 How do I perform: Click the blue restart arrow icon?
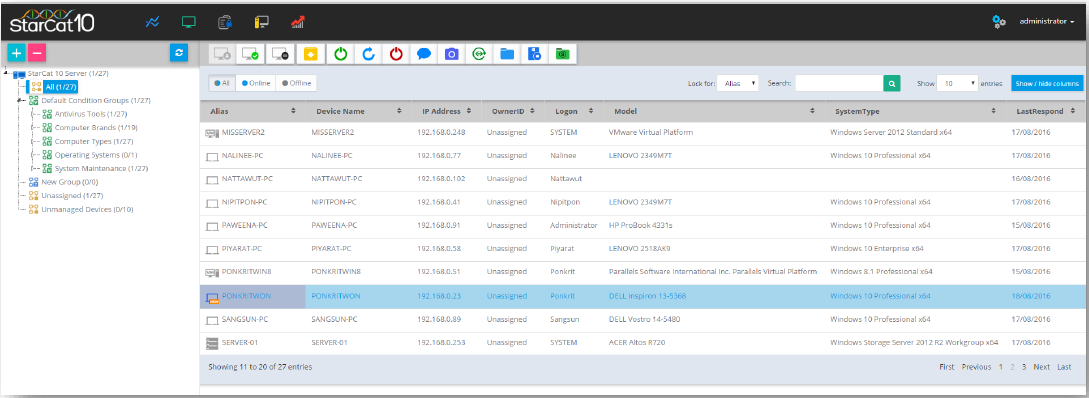(368, 53)
